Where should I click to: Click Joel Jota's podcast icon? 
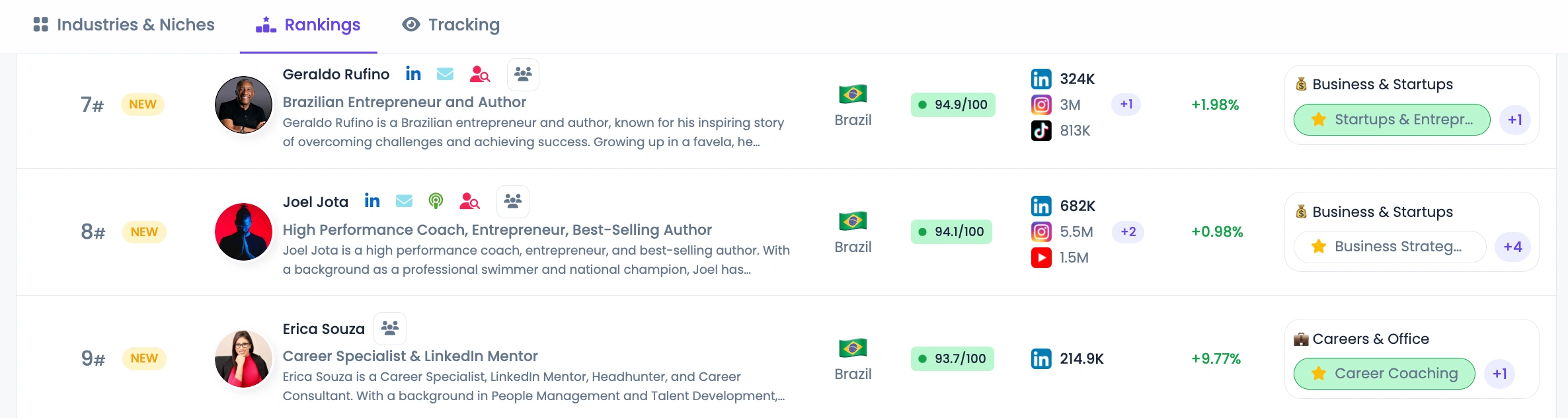pyautogui.click(x=436, y=201)
